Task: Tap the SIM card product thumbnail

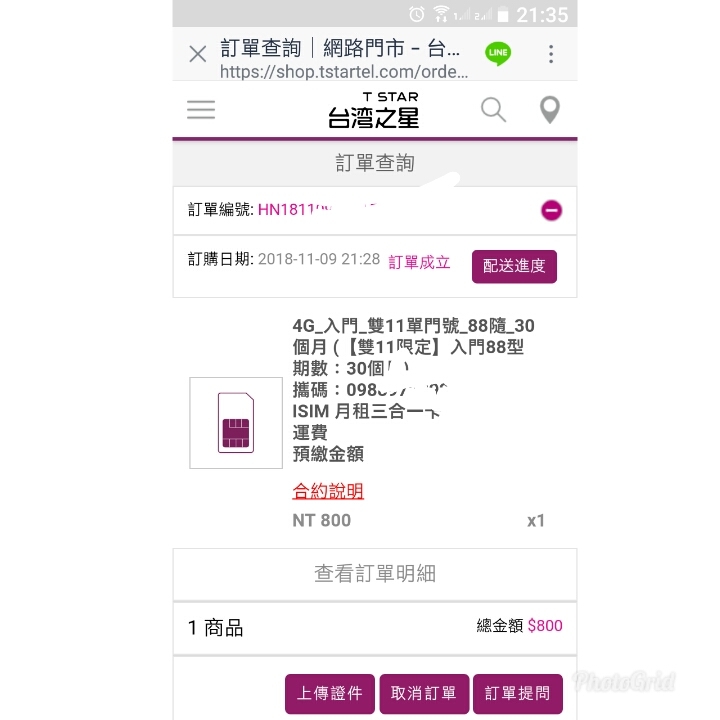Action: (x=236, y=423)
